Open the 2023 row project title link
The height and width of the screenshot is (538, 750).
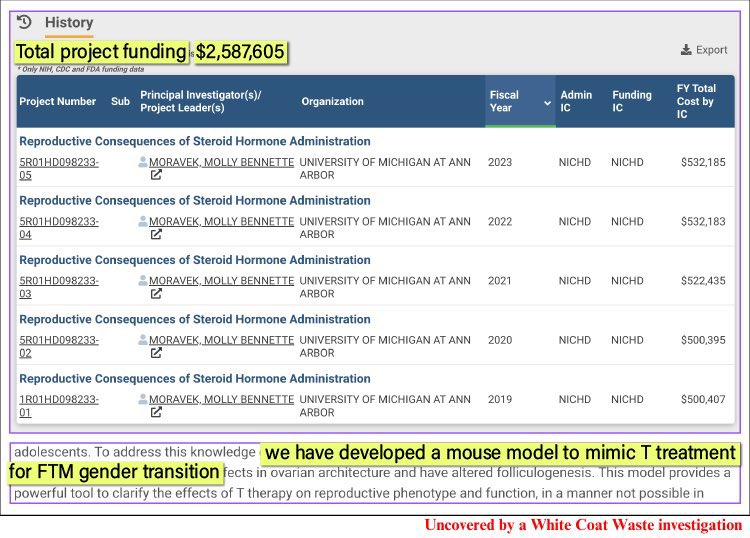tap(195, 141)
